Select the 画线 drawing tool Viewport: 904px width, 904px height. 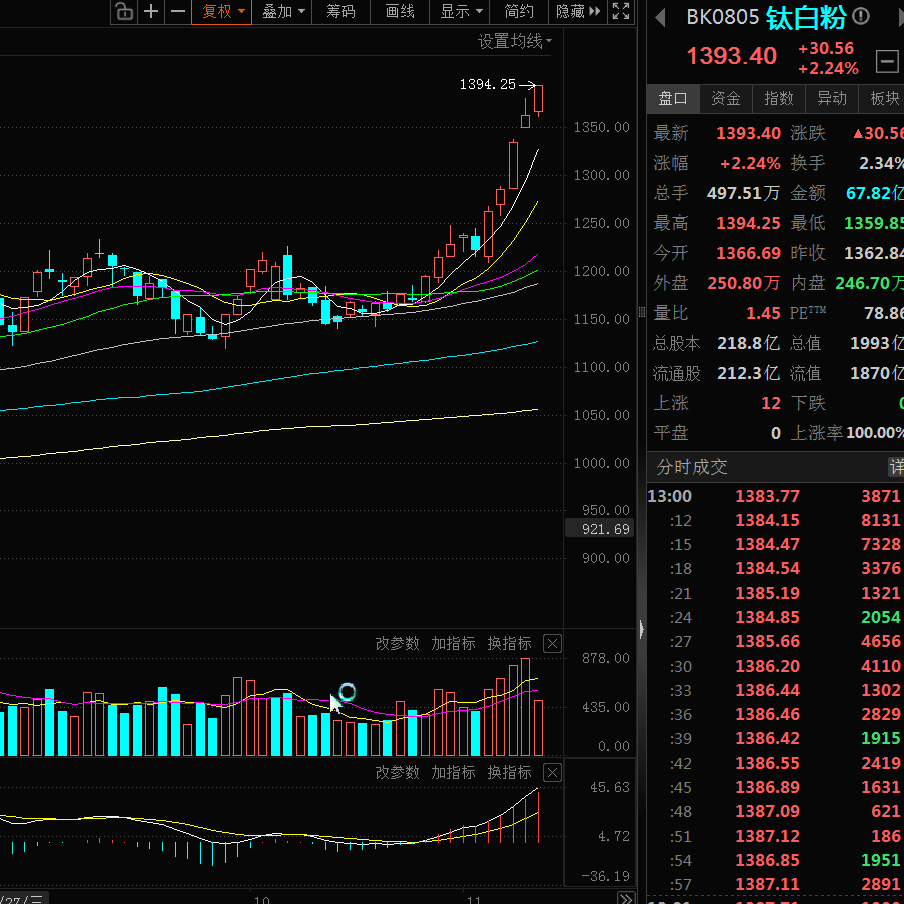(x=400, y=12)
